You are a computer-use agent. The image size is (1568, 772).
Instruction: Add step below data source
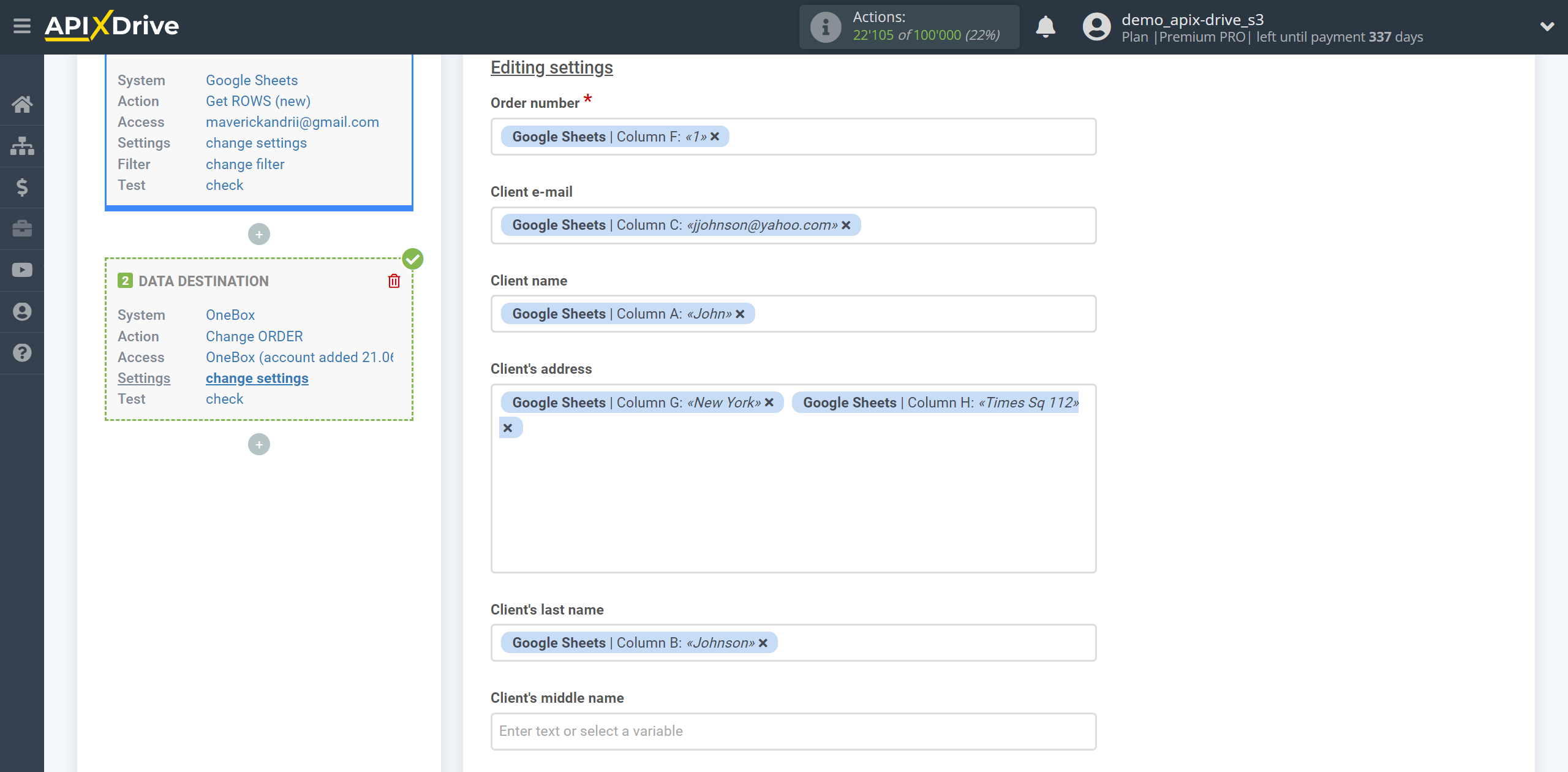point(259,234)
